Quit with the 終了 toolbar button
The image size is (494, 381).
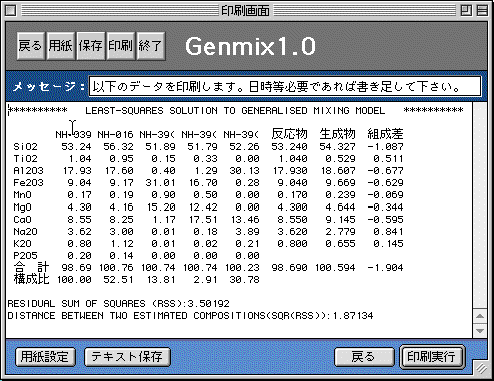151,46
